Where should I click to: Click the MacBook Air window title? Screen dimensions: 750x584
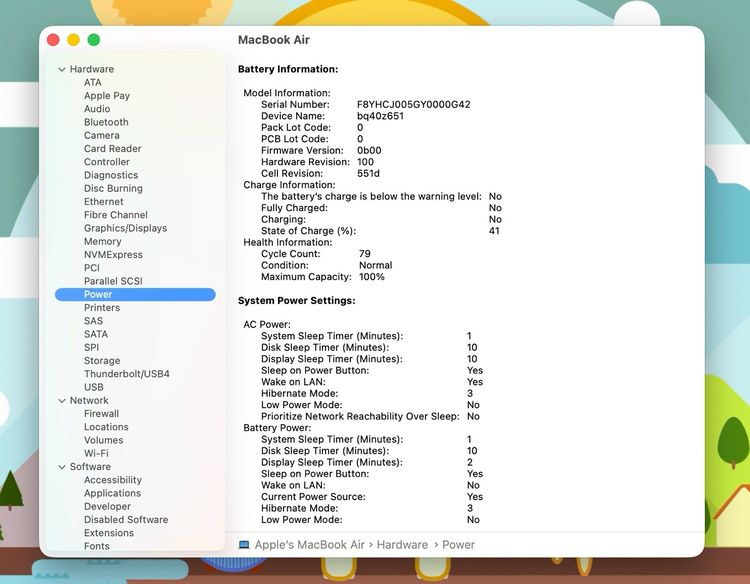[274, 40]
